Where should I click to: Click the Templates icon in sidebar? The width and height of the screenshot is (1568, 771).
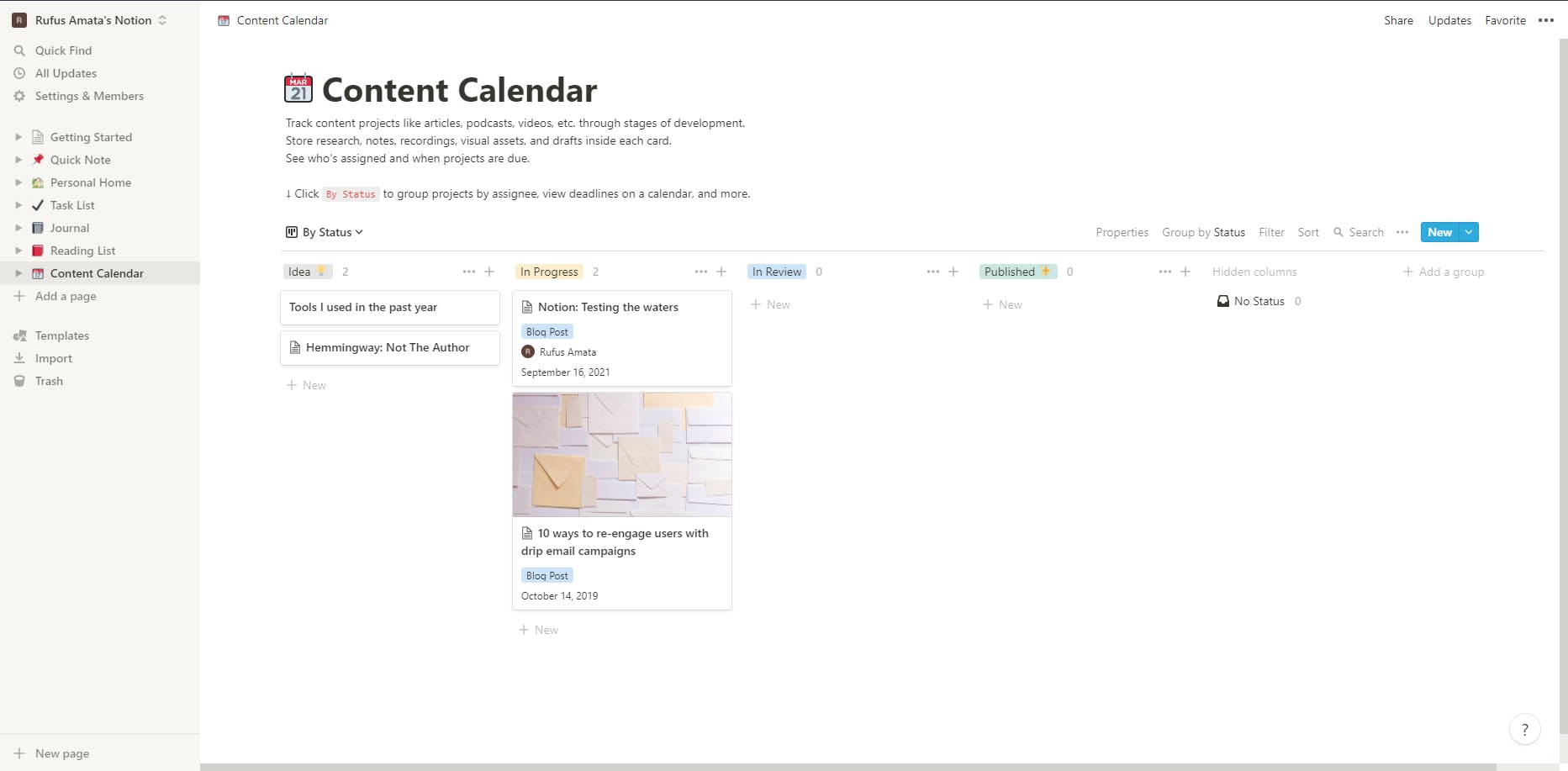click(x=19, y=335)
